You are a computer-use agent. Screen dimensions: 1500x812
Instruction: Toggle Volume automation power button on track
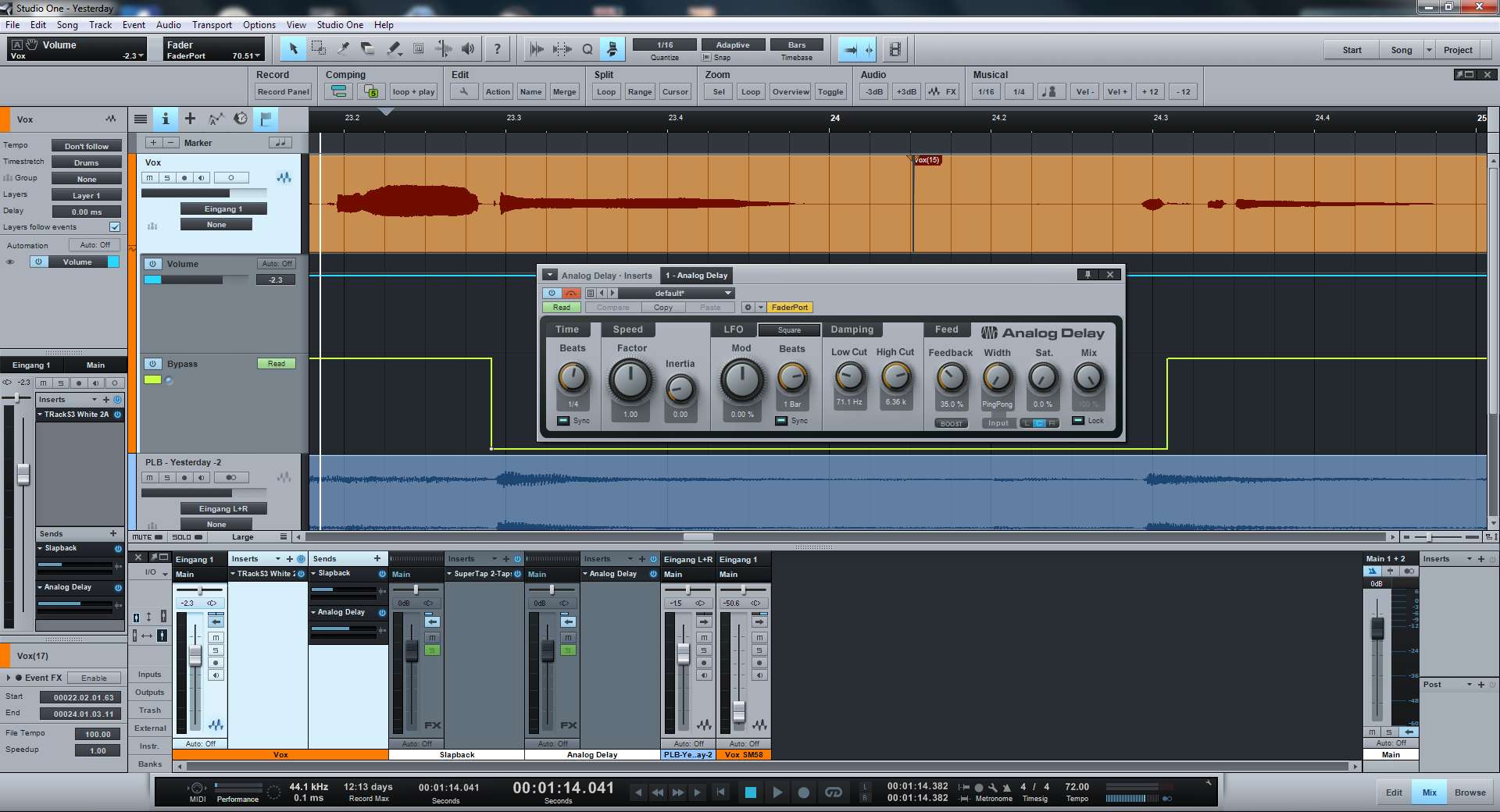(x=153, y=264)
